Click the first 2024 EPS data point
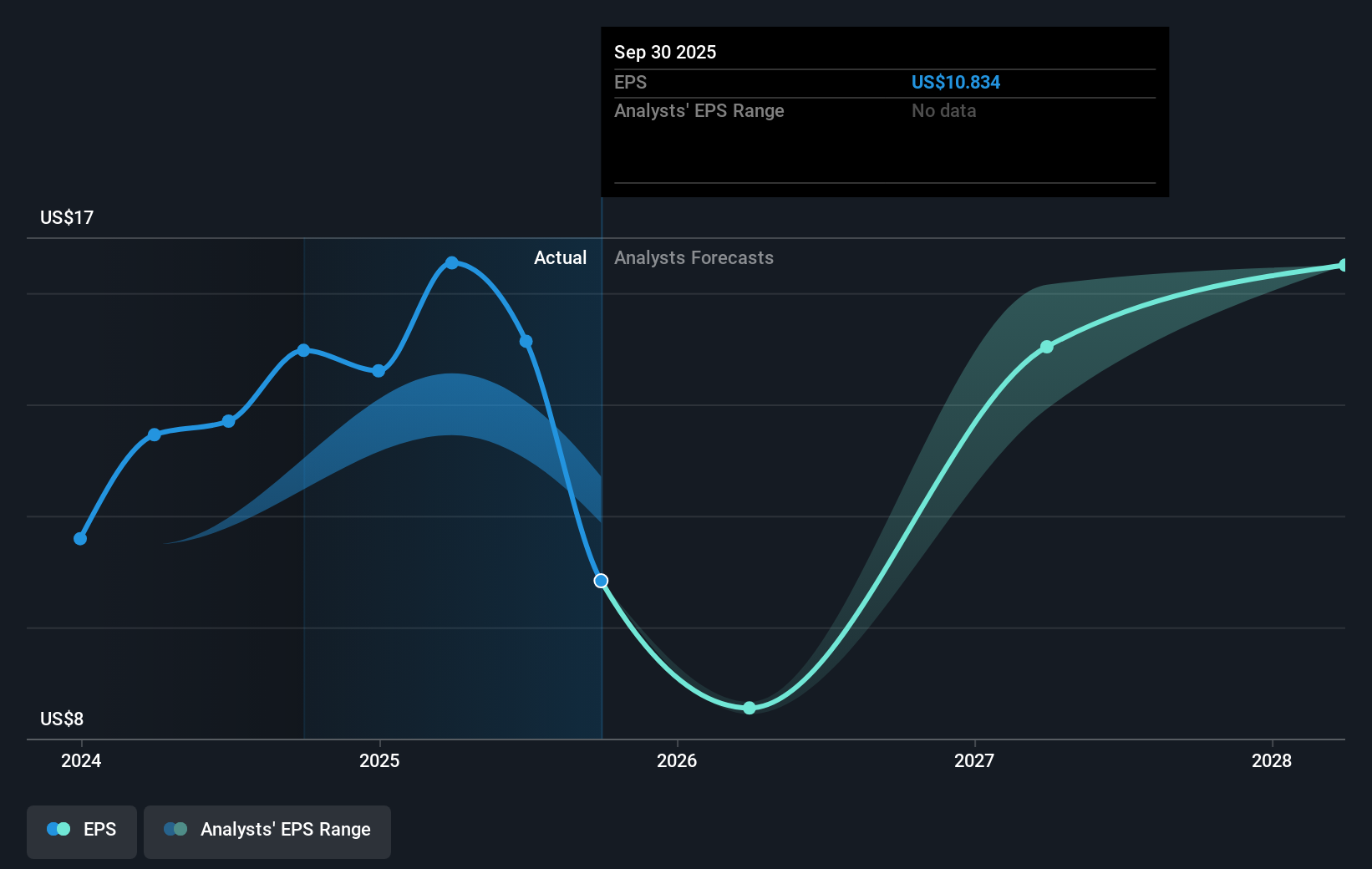The height and width of the screenshot is (869, 1372). [80, 539]
